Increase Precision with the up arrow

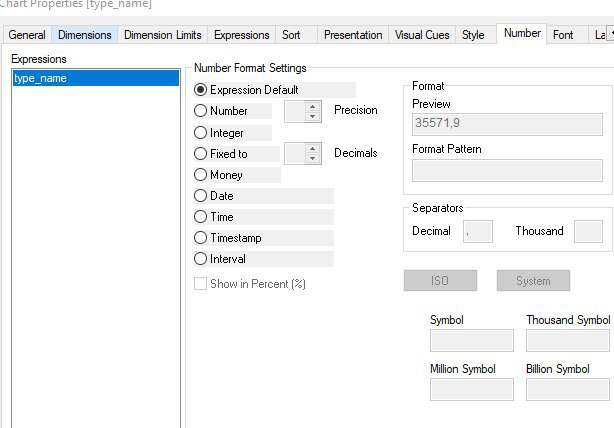(x=312, y=106)
